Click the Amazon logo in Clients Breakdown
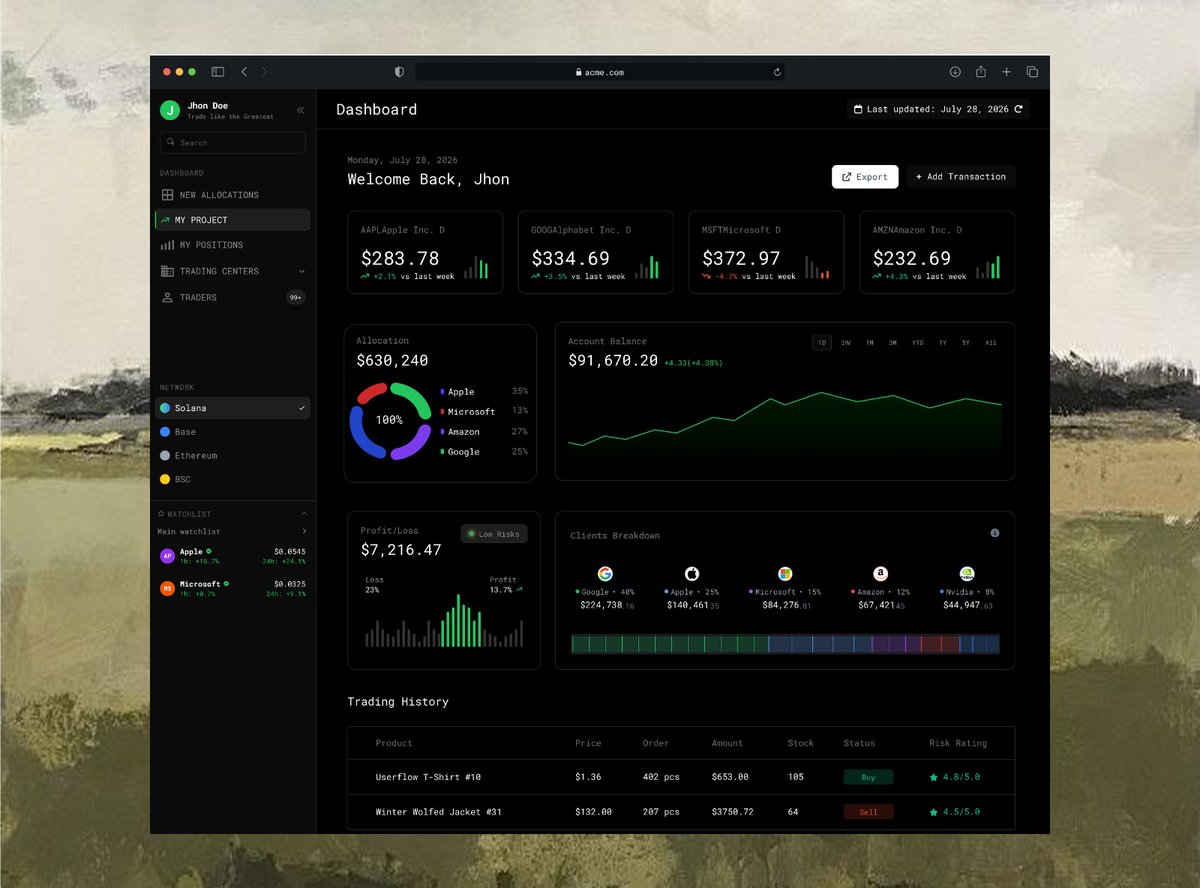Screen dimensions: 1200x888 [x=880, y=574]
